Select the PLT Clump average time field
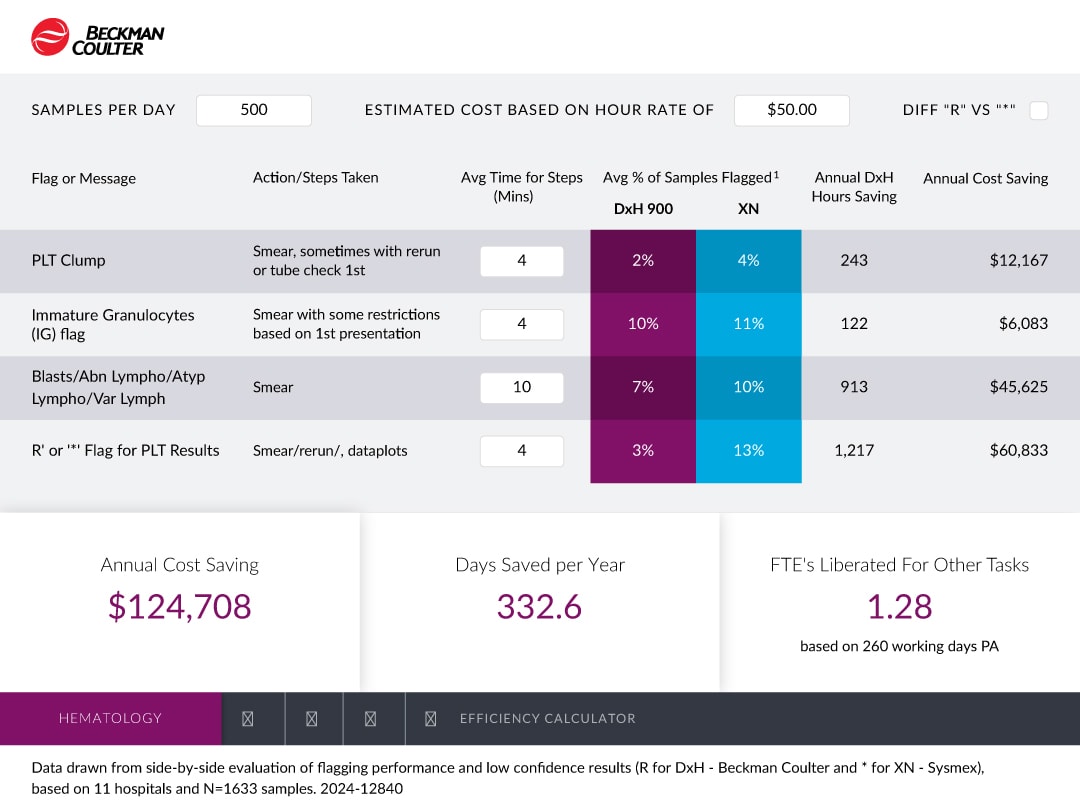Image resolution: width=1080 pixels, height=810 pixels. point(522,261)
